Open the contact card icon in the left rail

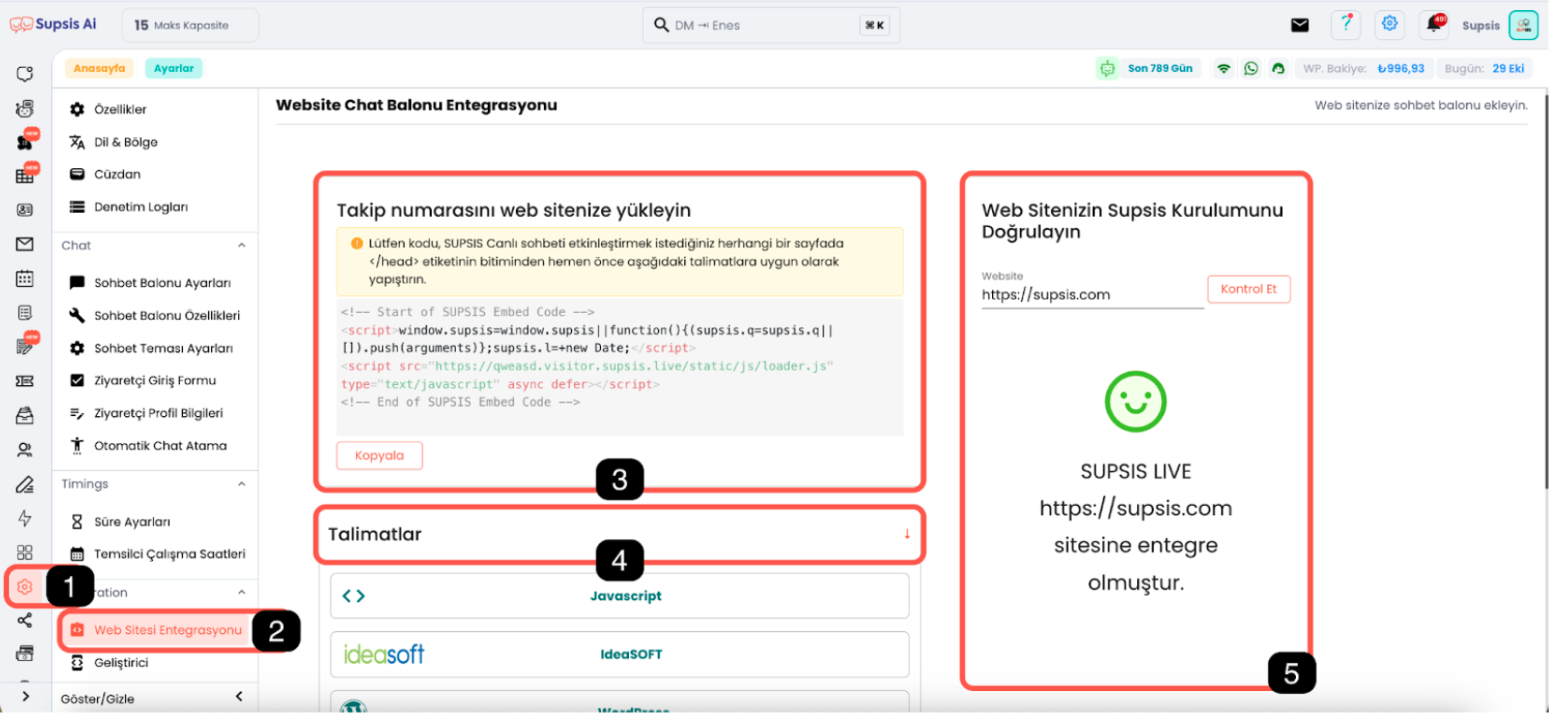[25, 210]
